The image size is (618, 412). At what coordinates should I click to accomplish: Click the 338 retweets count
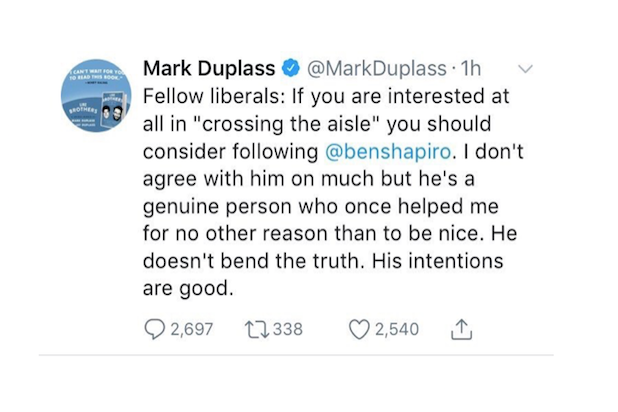click(287, 329)
